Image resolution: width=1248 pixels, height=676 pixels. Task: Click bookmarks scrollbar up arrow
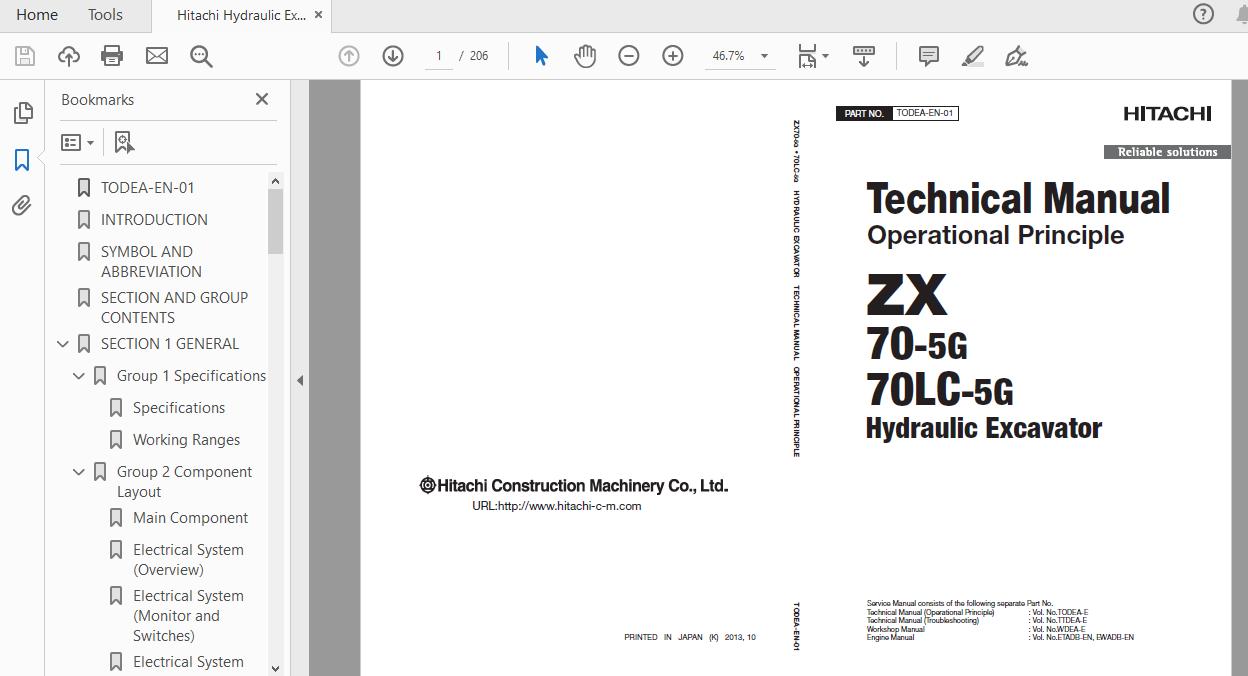276,181
